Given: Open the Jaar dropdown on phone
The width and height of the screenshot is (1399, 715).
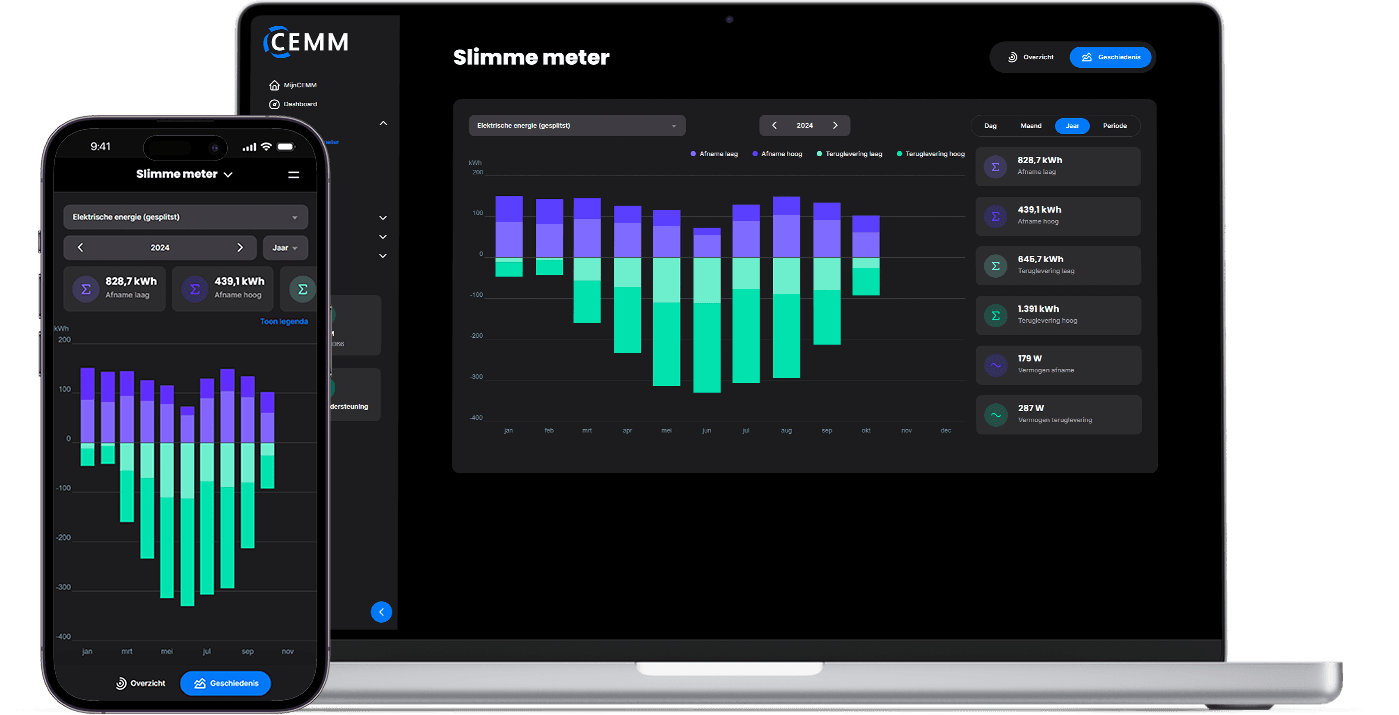Looking at the screenshot, I should [285, 247].
